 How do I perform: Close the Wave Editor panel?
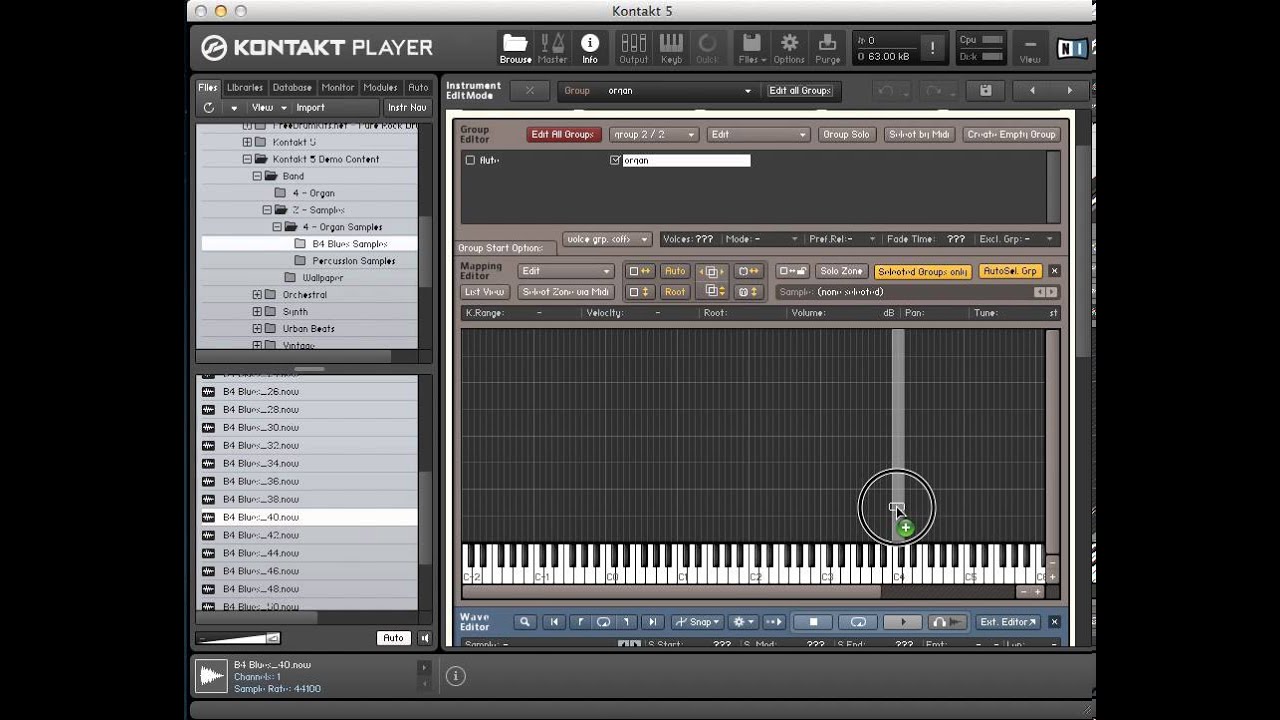pos(1054,622)
